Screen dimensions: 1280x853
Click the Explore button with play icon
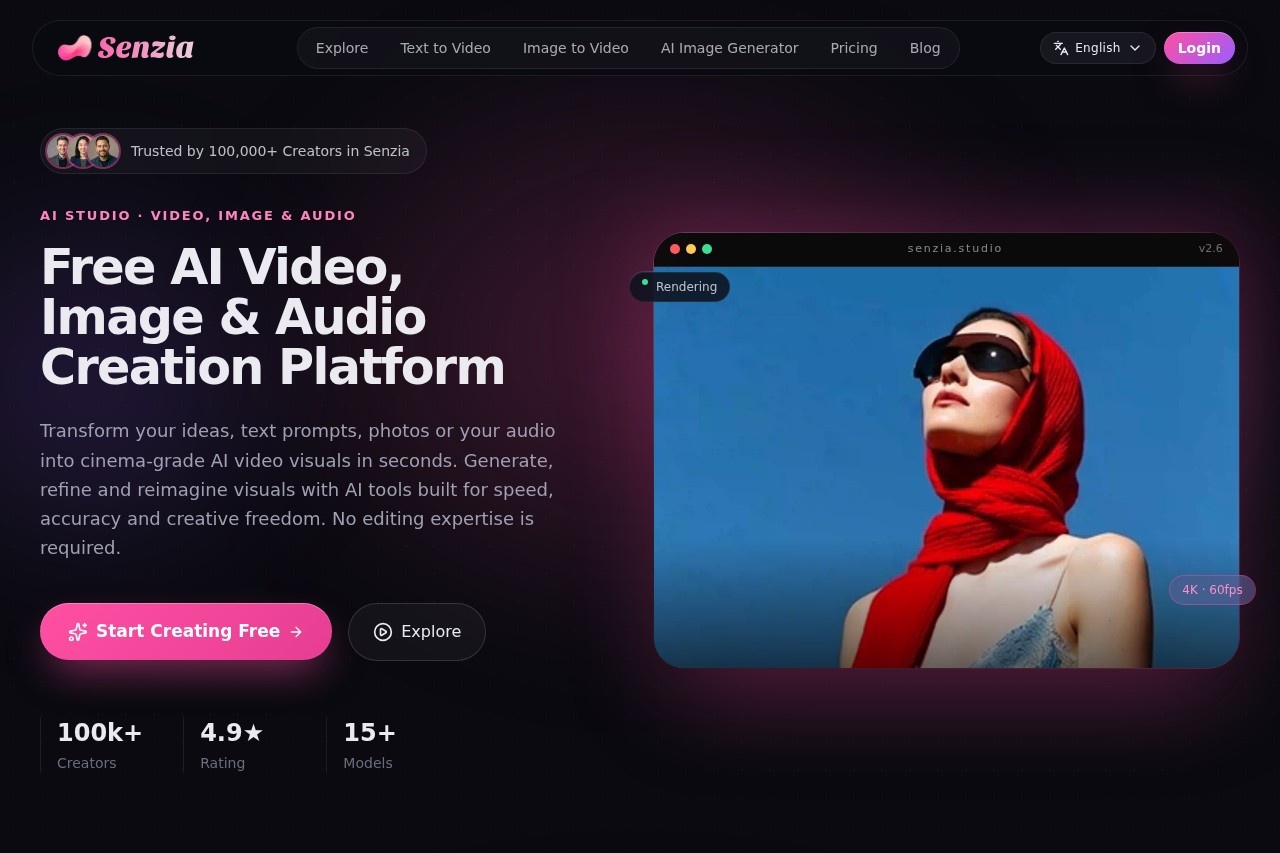(417, 632)
